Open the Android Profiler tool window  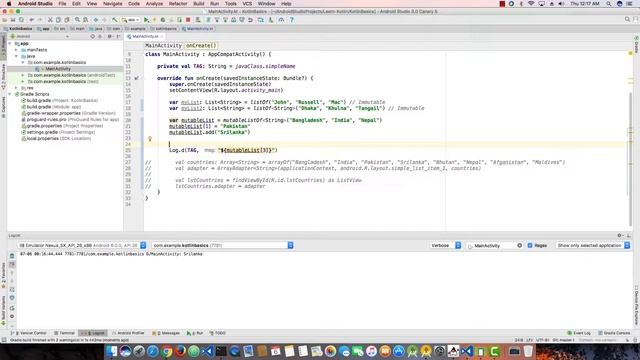[x=128, y=333]
